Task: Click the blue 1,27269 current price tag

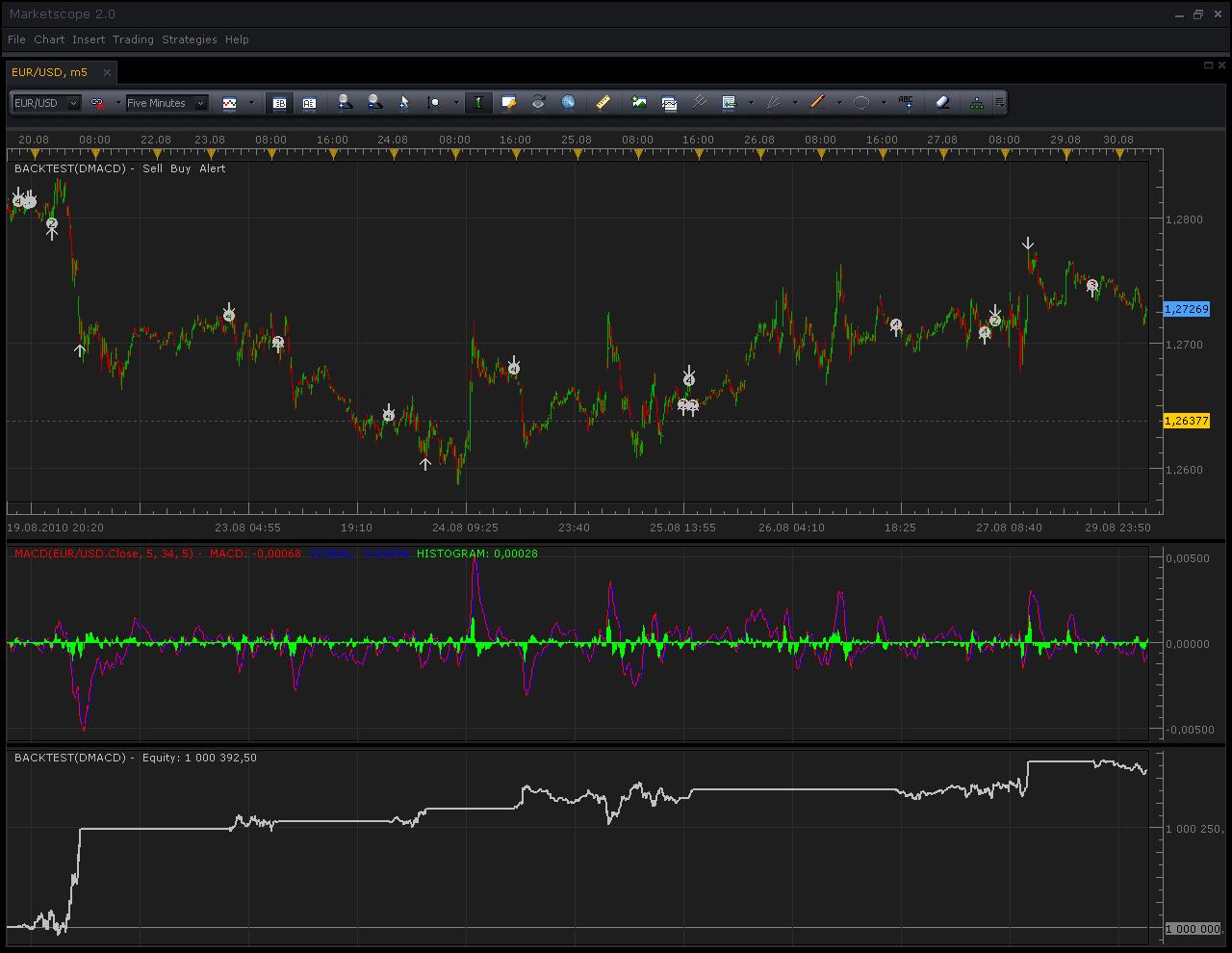Action: point(1187,309)
